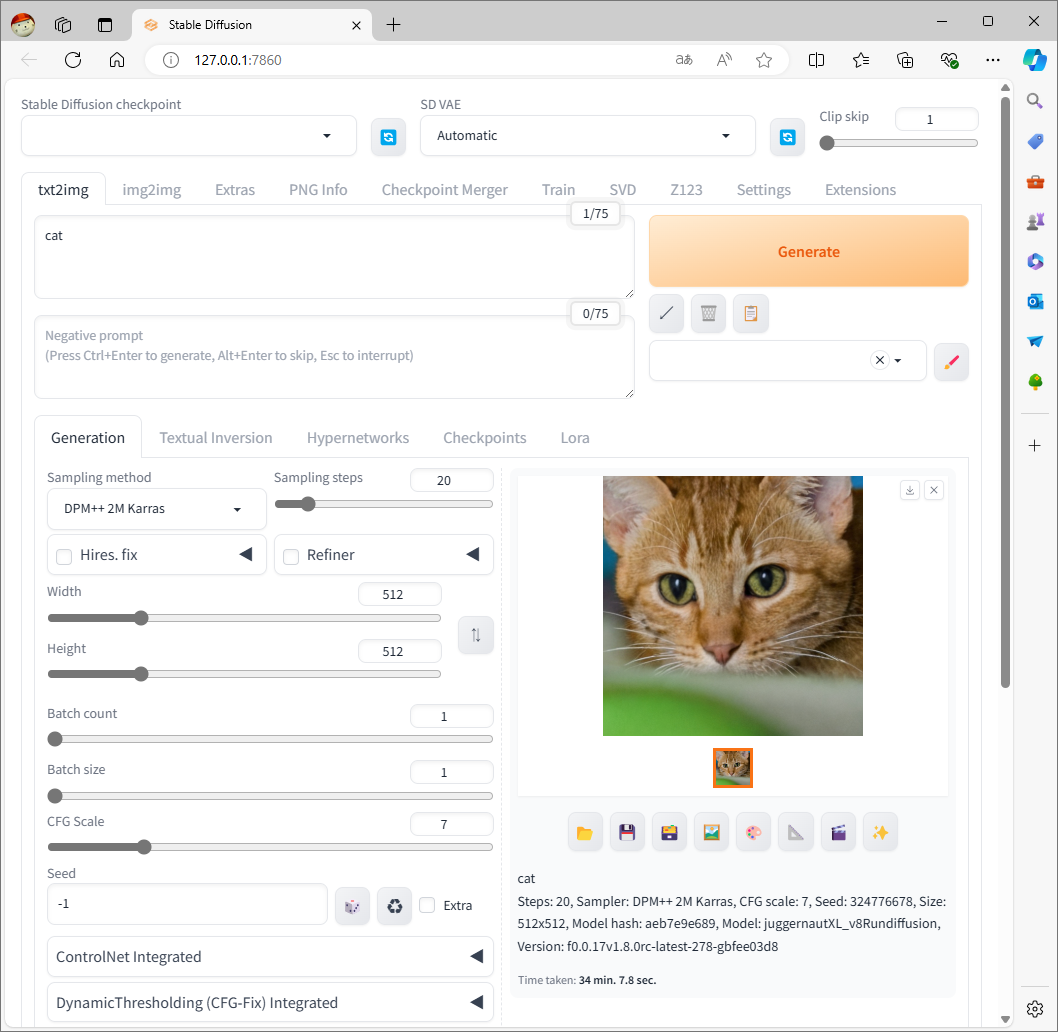Open the styles dropdown arrow

pos(898,360)
